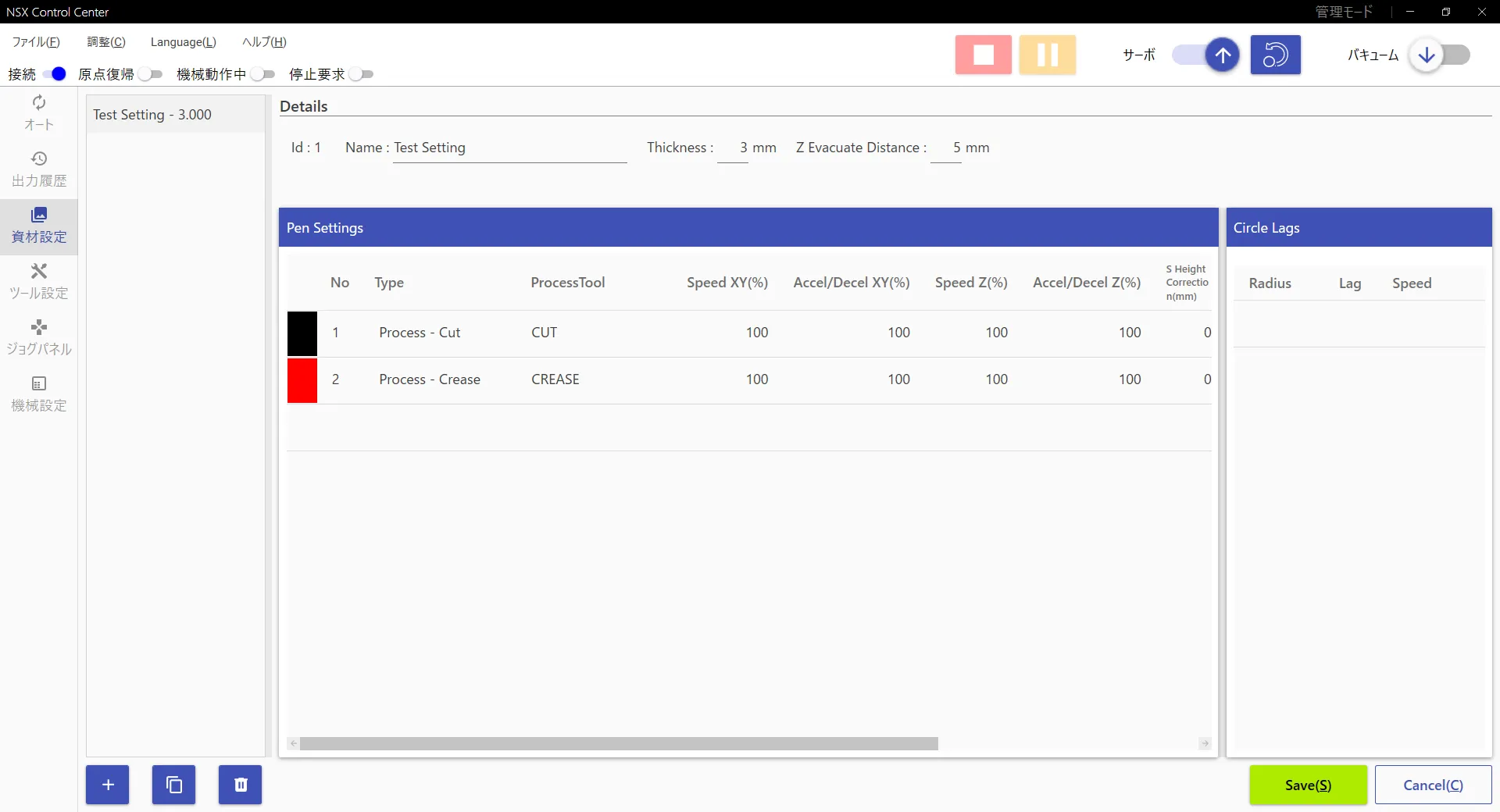Click the scrollbar left arrow in Pen Settings
The height and width of the screenshot is (812, 1500).
pos(294,743)
